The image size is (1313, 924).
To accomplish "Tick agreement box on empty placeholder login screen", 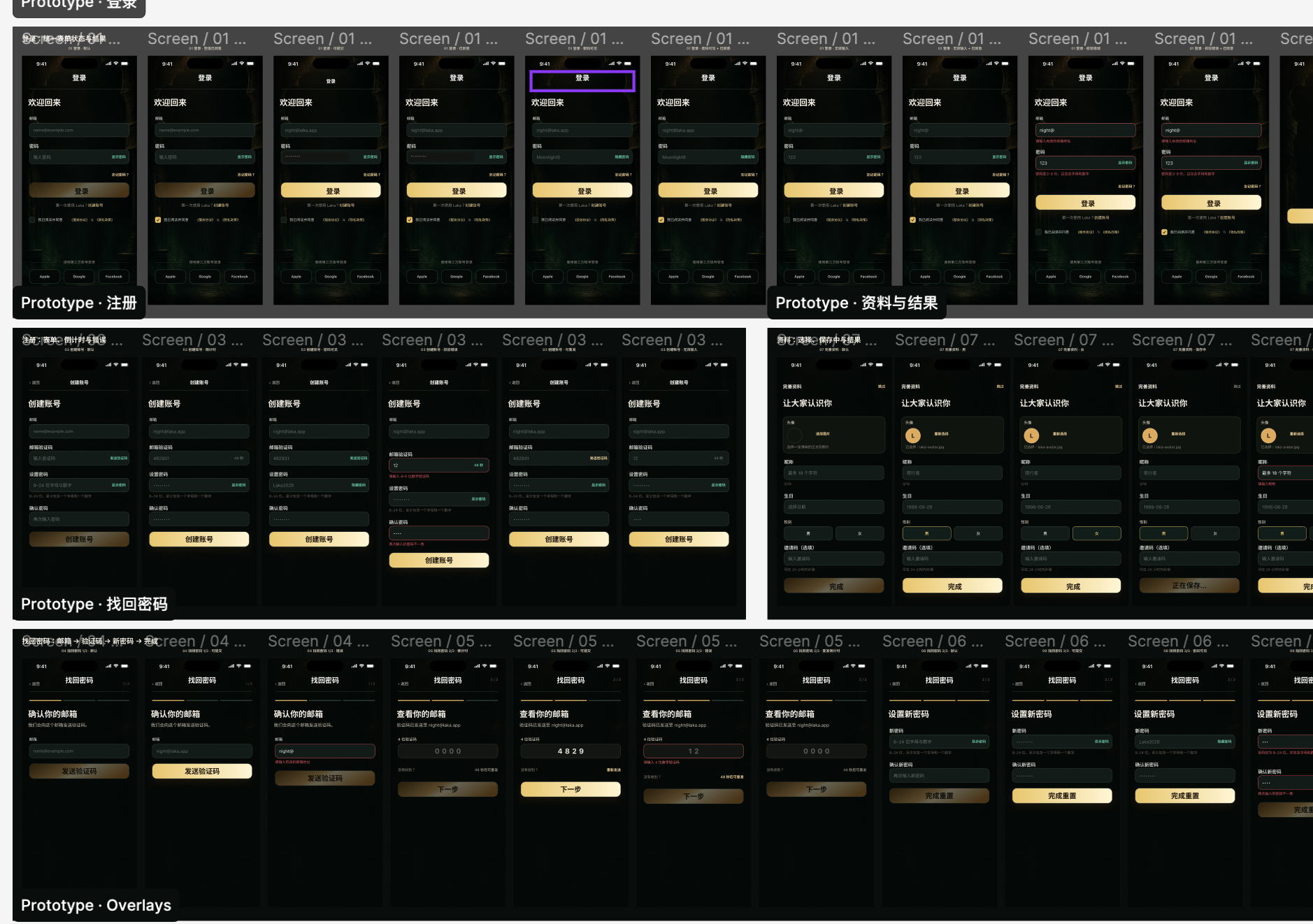I will [x=32, y=219].
